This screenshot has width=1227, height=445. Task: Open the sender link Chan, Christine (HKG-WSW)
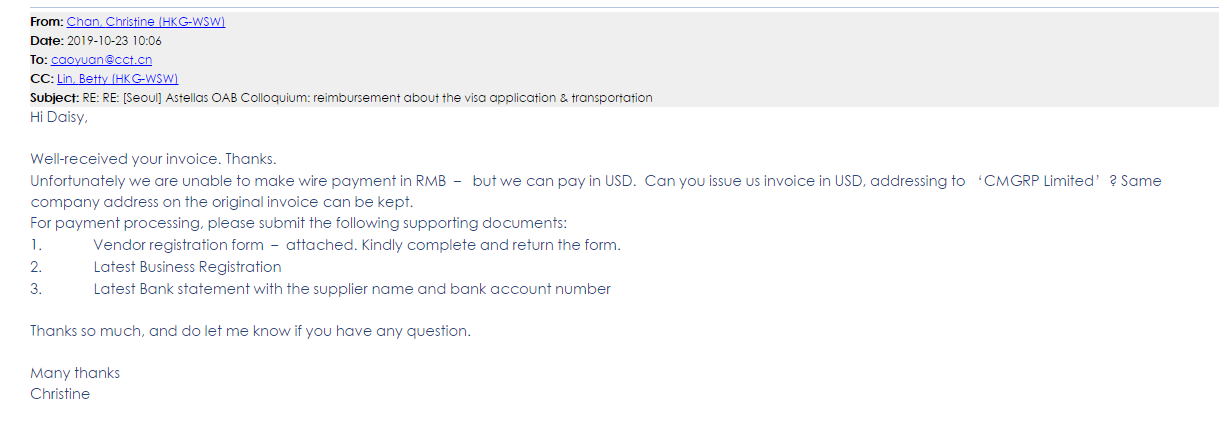146,22
